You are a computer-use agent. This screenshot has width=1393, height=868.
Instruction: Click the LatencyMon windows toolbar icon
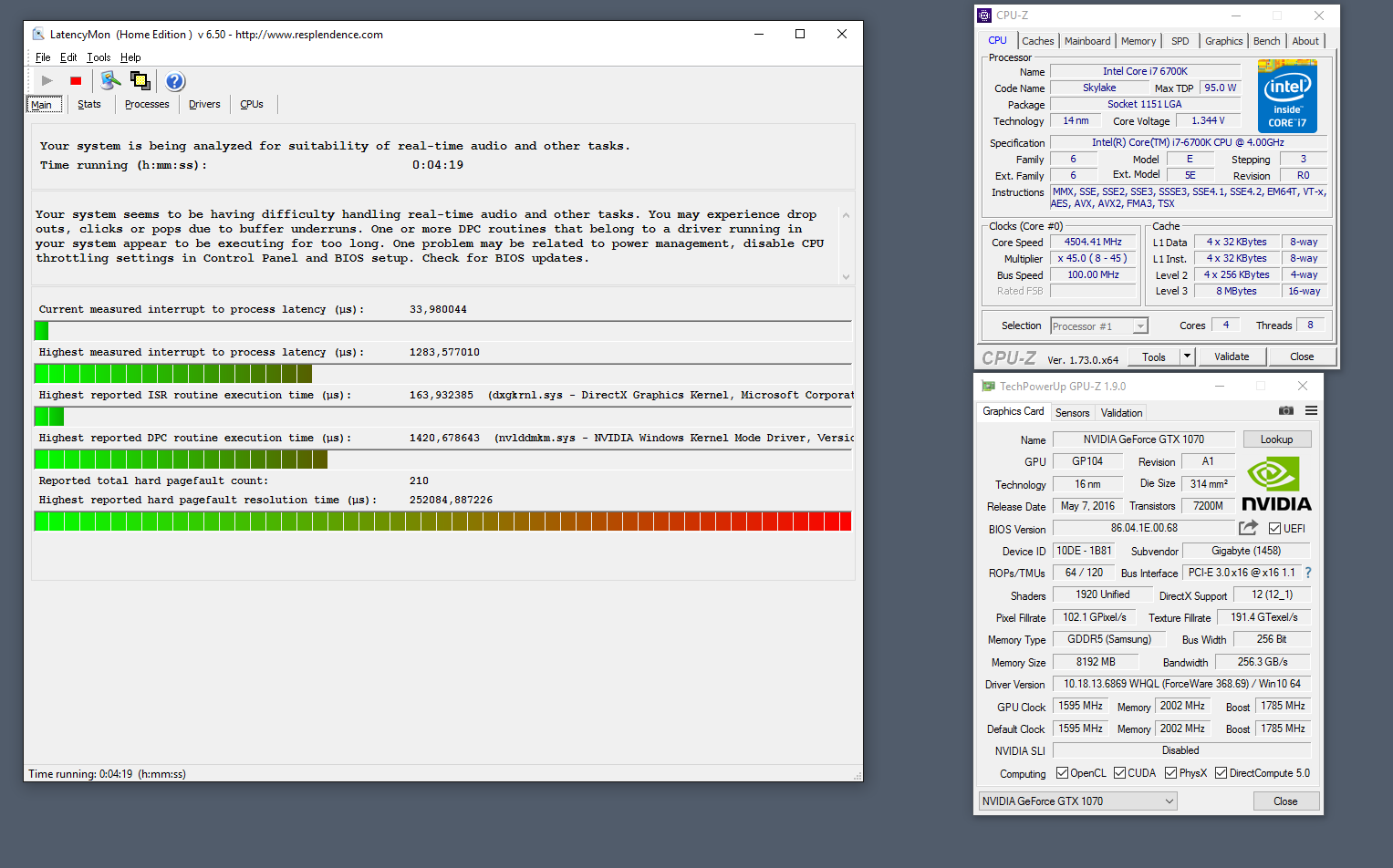[140, 81]
